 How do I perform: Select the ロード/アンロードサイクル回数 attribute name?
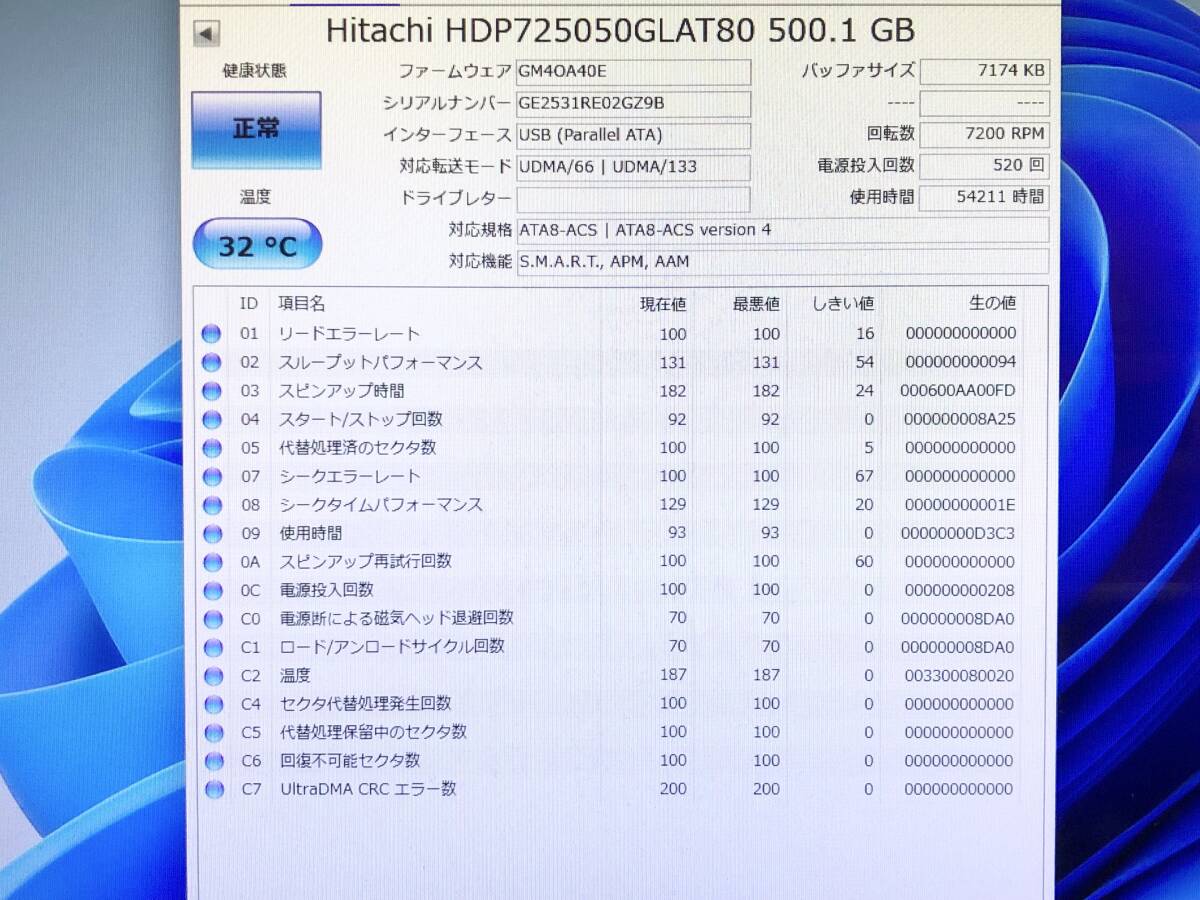coord(391,647)
